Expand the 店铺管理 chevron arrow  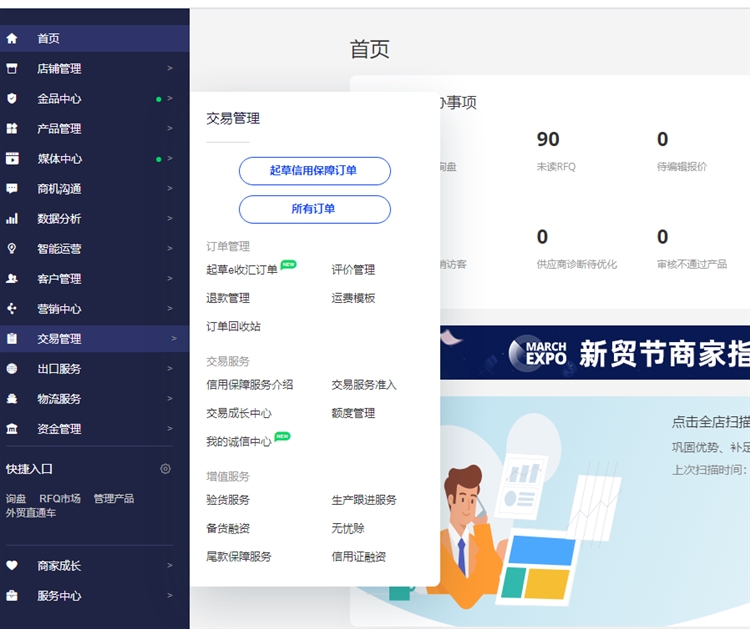[x=170, y=68]
